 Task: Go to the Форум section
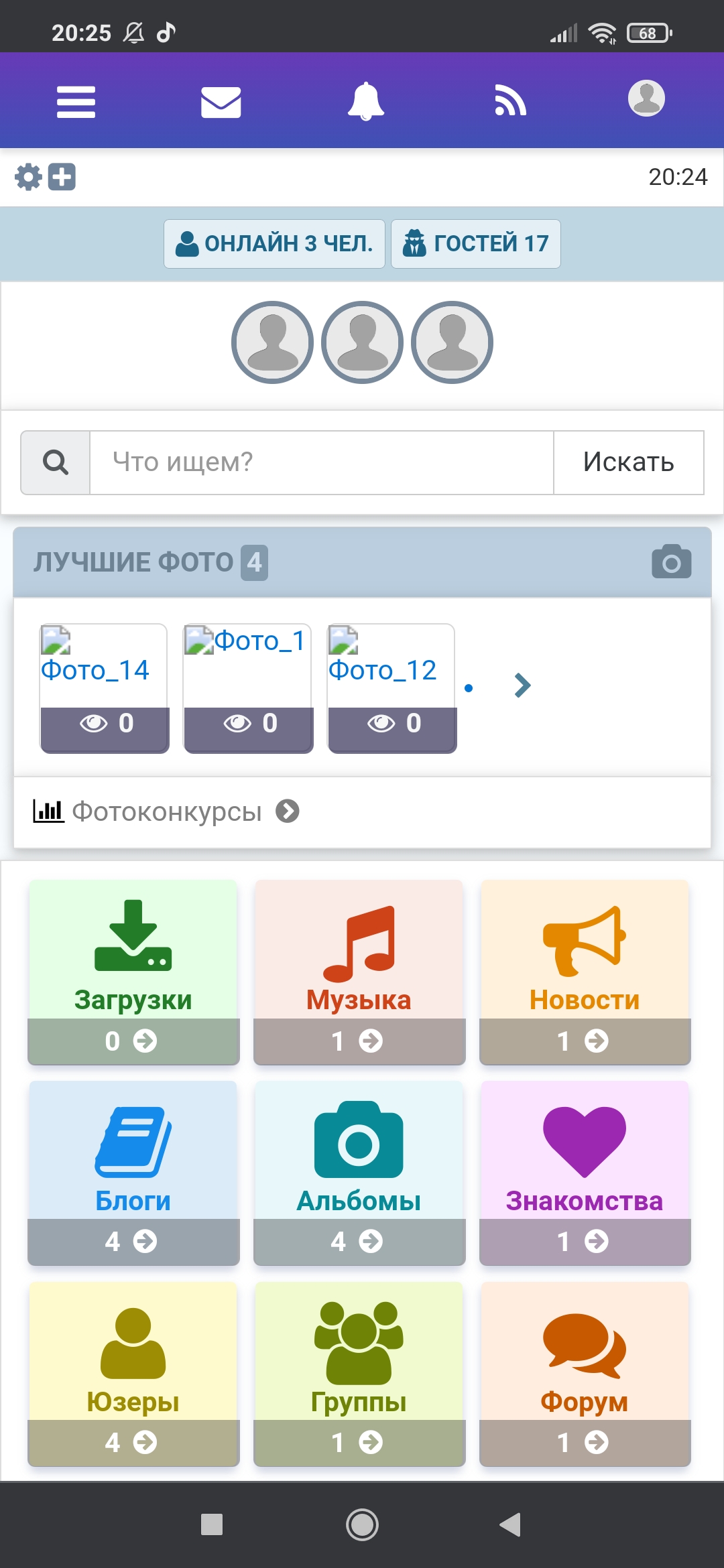pyautogui.click(x=585, y=1374)
